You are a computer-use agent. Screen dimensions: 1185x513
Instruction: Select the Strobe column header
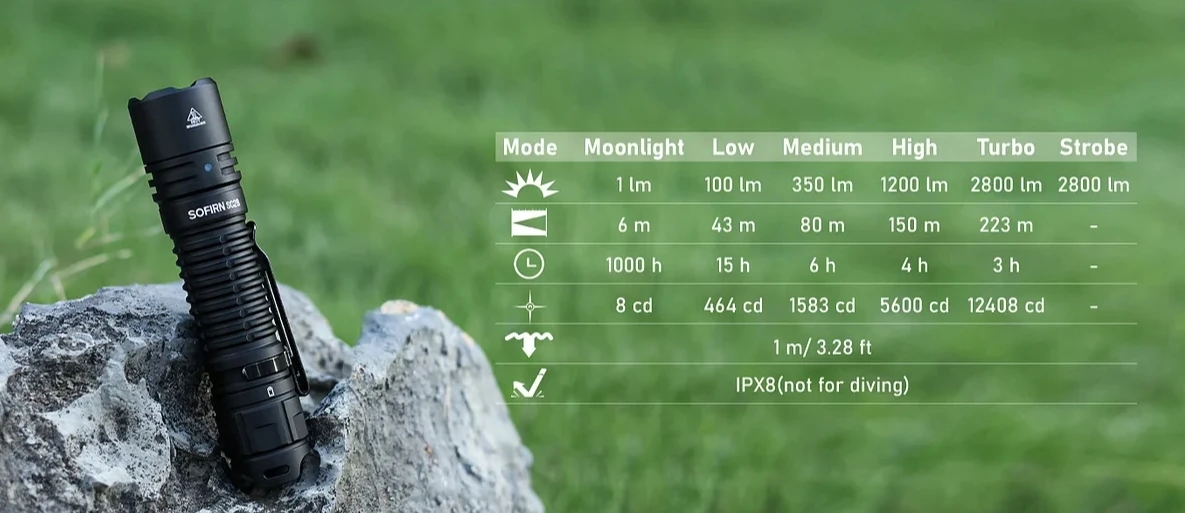point(1094,147)
